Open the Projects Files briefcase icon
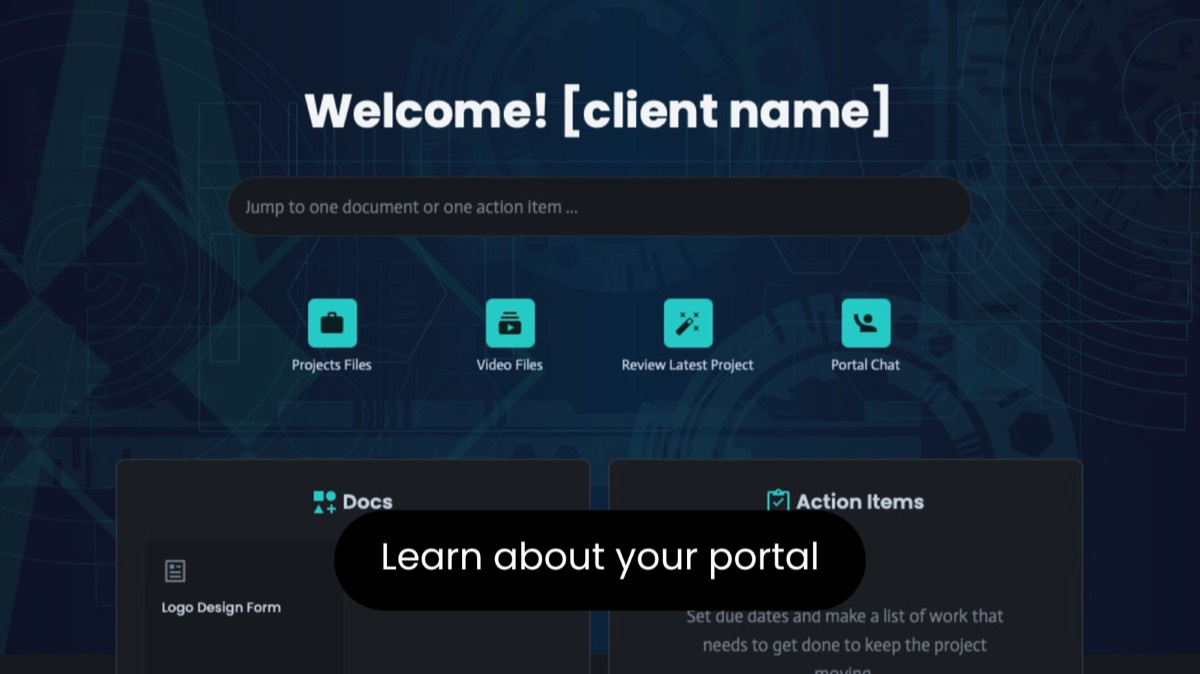This screenshot has width=1200, height=674. (x=332, y=323)
